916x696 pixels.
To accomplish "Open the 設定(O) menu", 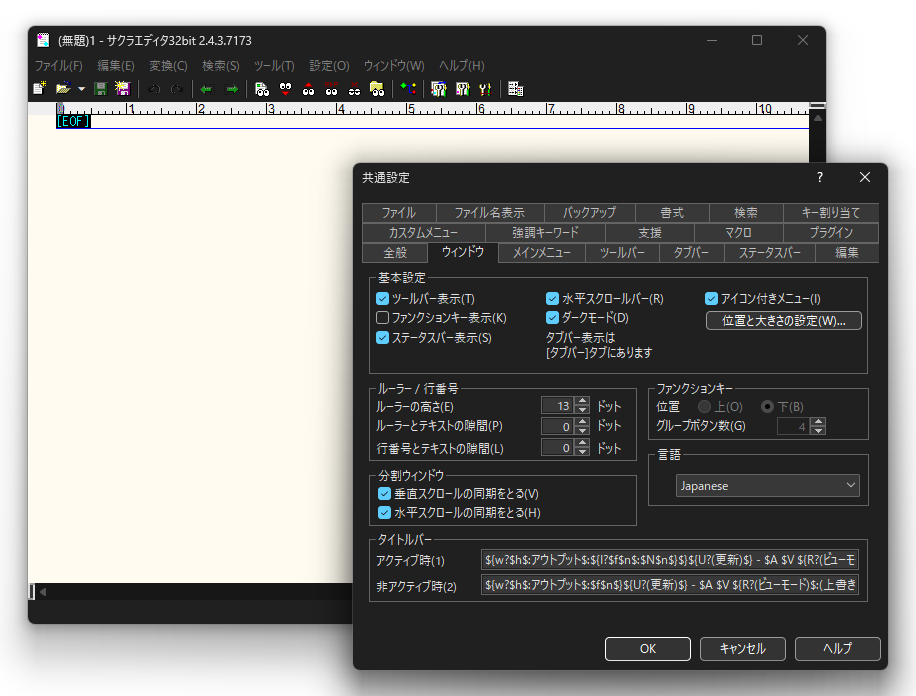I will (x=329, y=65).
